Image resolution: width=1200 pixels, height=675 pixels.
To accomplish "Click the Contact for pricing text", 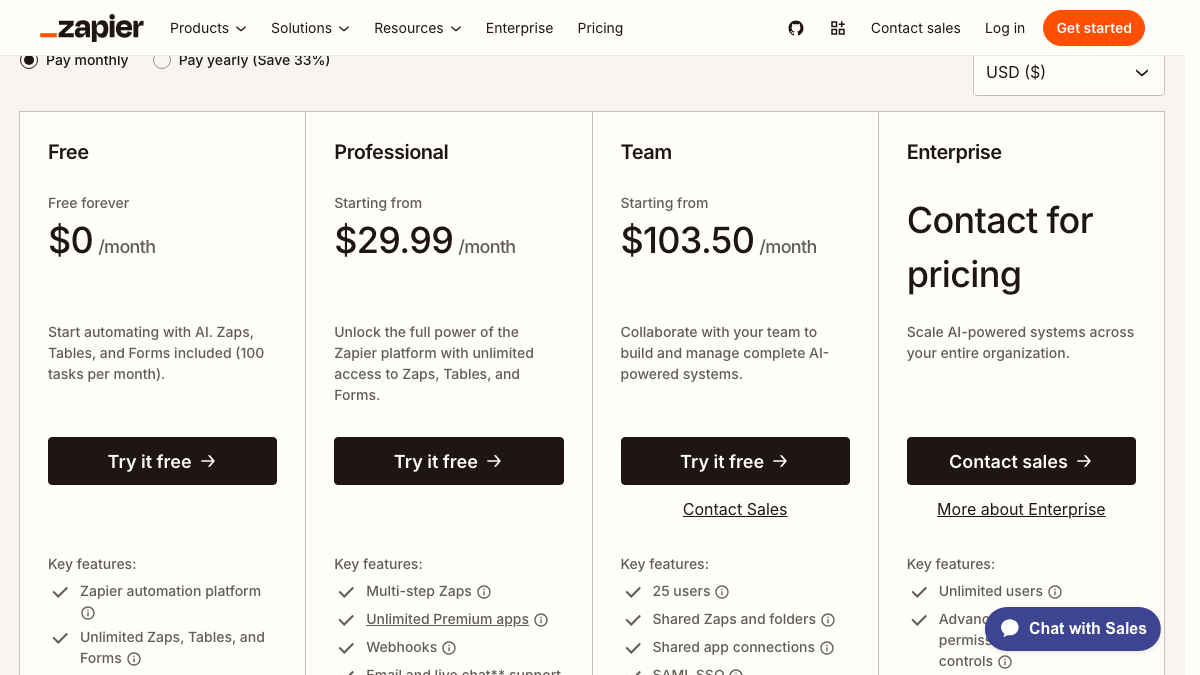I will (x=1000, y=247).
